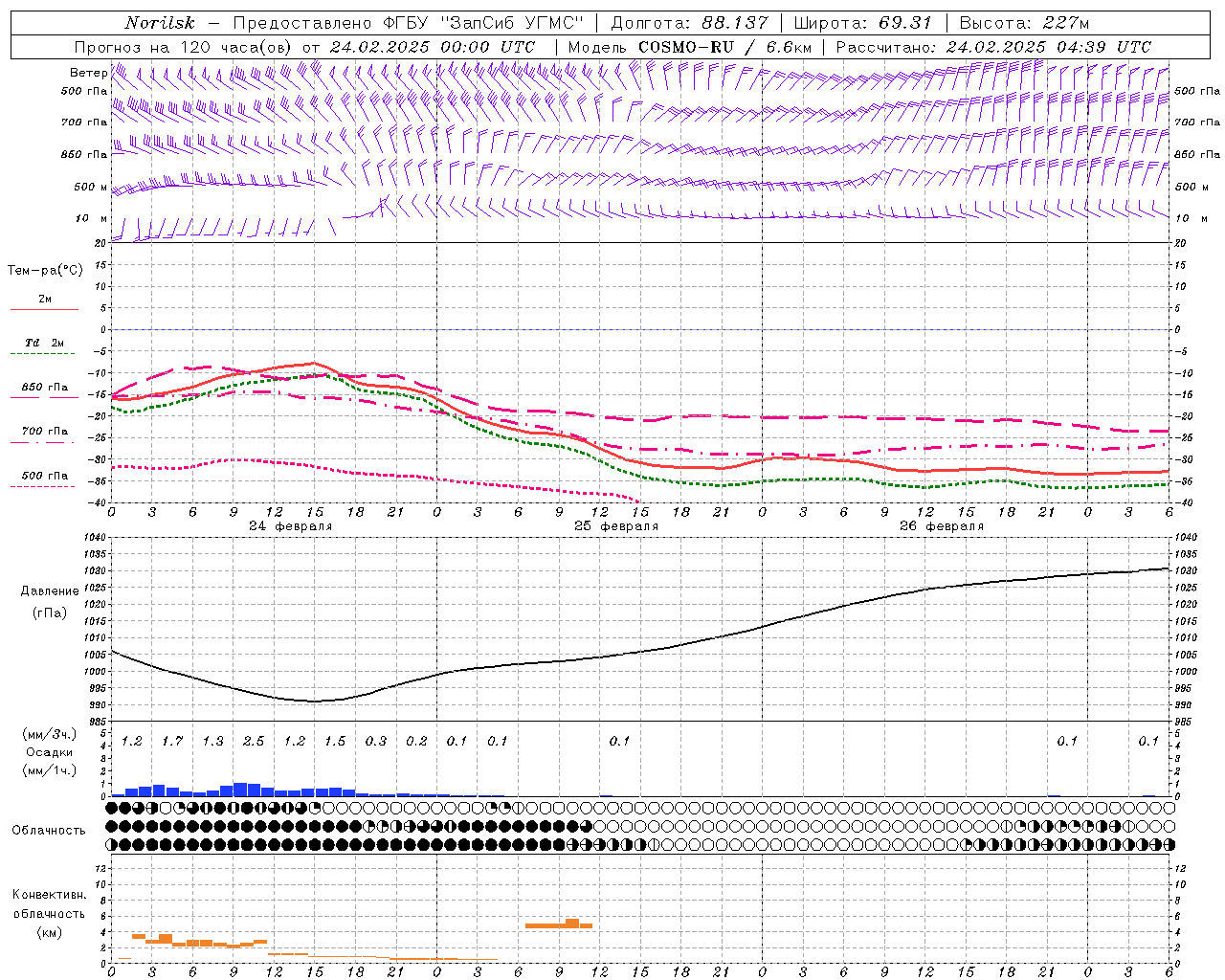
Task: Click the "25 февраля" date label
Action: [616, 526]
